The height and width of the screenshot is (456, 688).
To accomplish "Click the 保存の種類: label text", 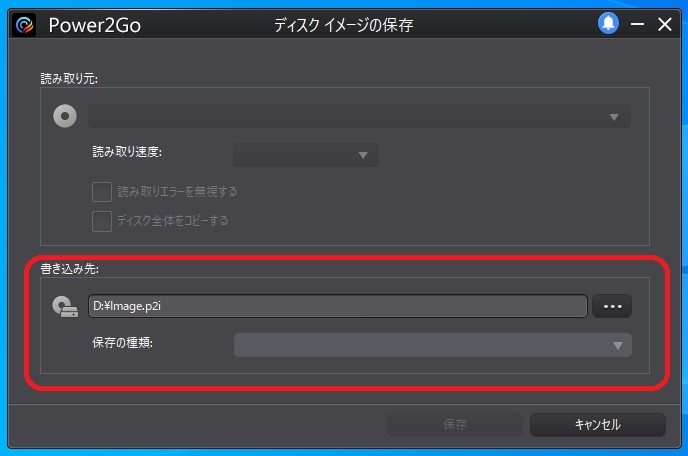I will point(122,342).
